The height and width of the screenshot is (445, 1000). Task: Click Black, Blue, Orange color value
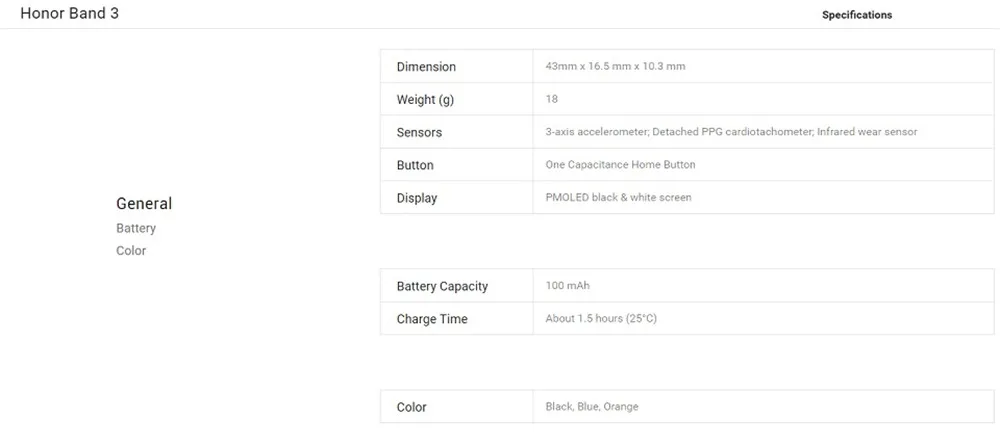pos(592,407)
